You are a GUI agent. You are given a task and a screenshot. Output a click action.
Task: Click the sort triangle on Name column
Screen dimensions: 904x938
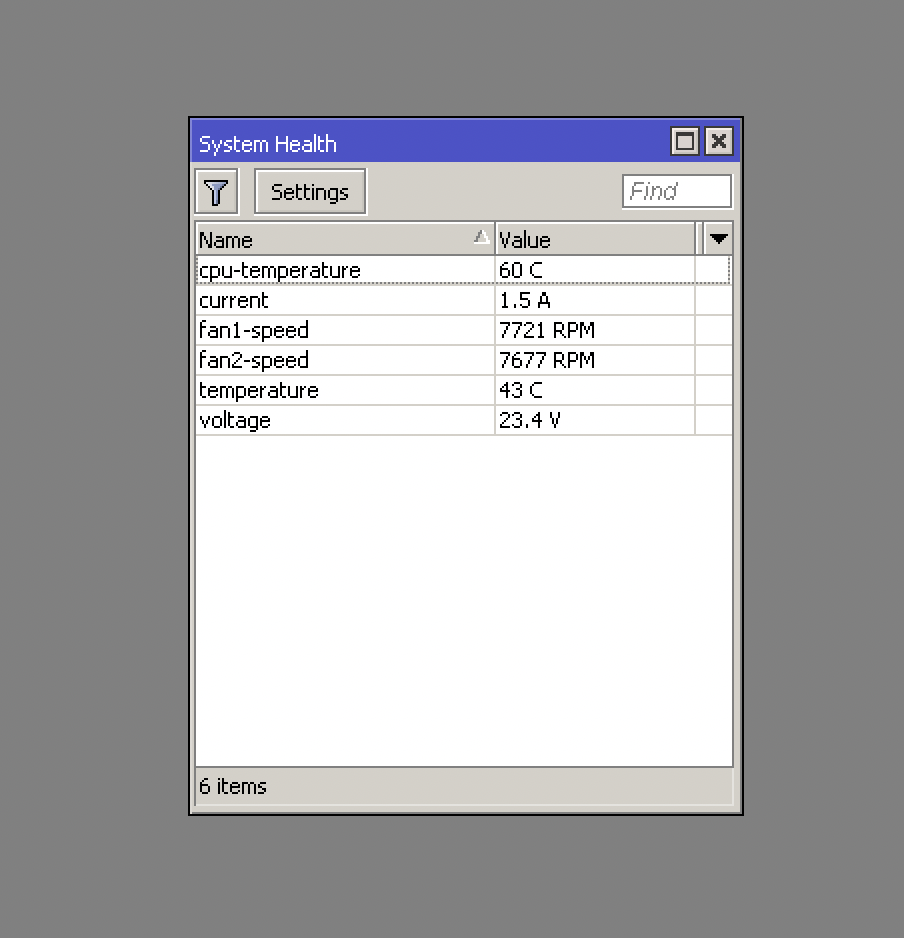483,237
